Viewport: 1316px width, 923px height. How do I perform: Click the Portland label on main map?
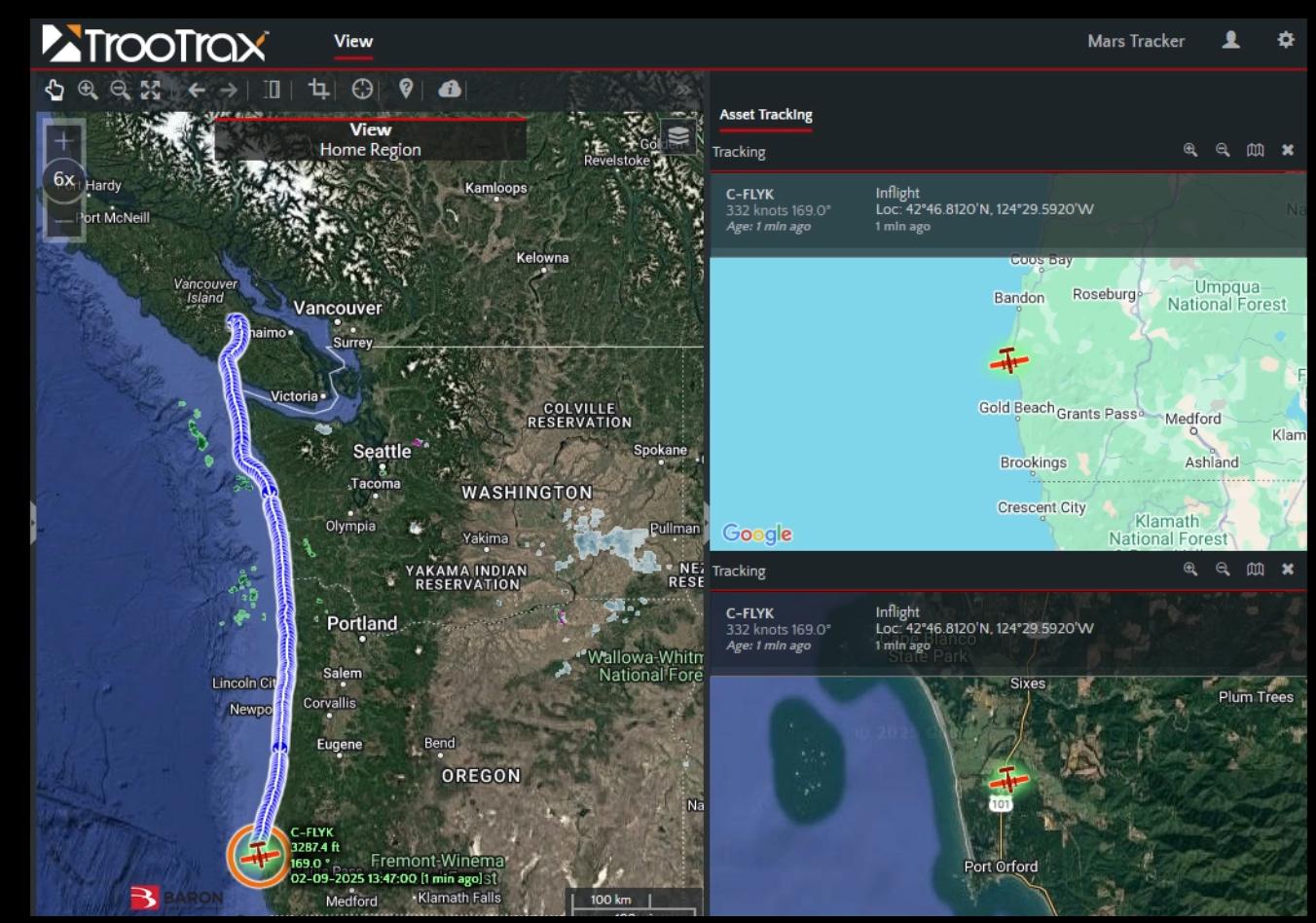[x=362, y=624]
